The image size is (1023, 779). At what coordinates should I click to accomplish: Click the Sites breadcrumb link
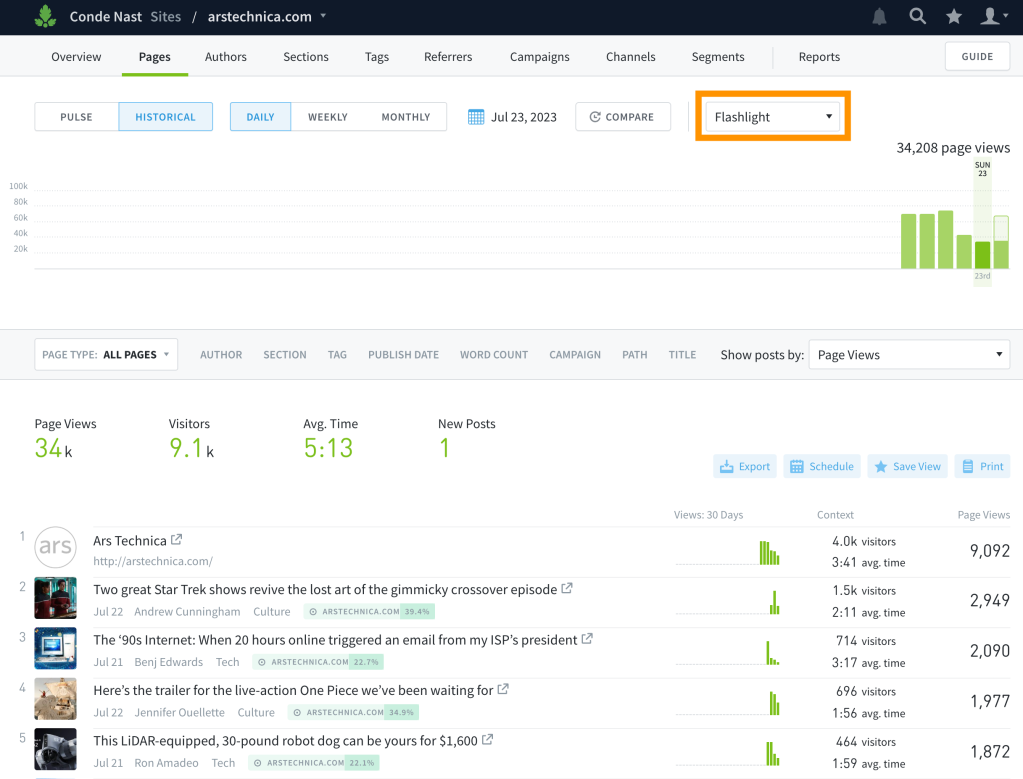[166, 17]
